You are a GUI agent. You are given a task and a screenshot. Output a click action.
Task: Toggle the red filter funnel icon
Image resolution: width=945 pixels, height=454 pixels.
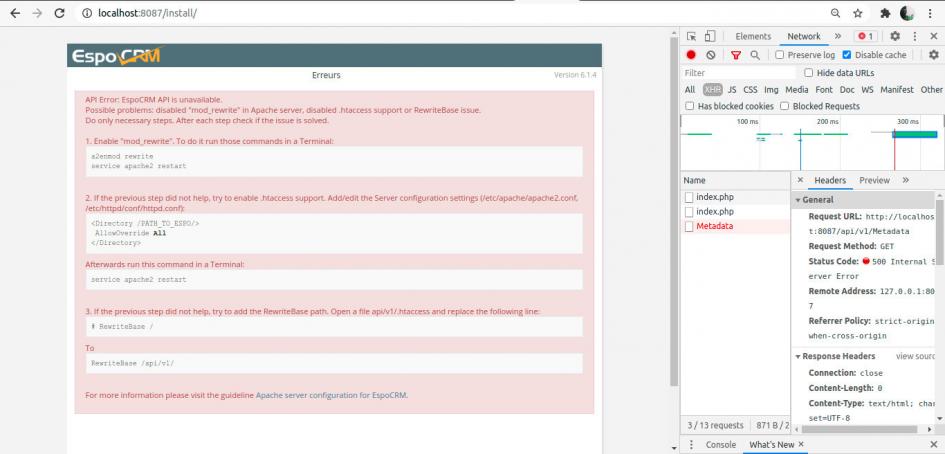coord(736,55)
